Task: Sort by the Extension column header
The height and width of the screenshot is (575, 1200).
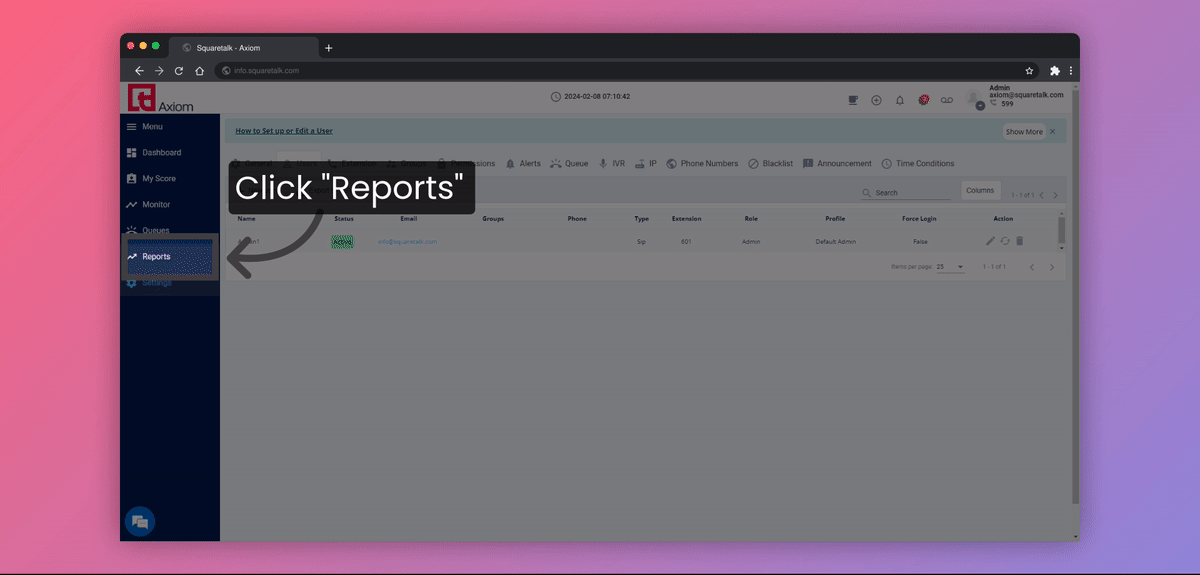Action: click(686, 218)
